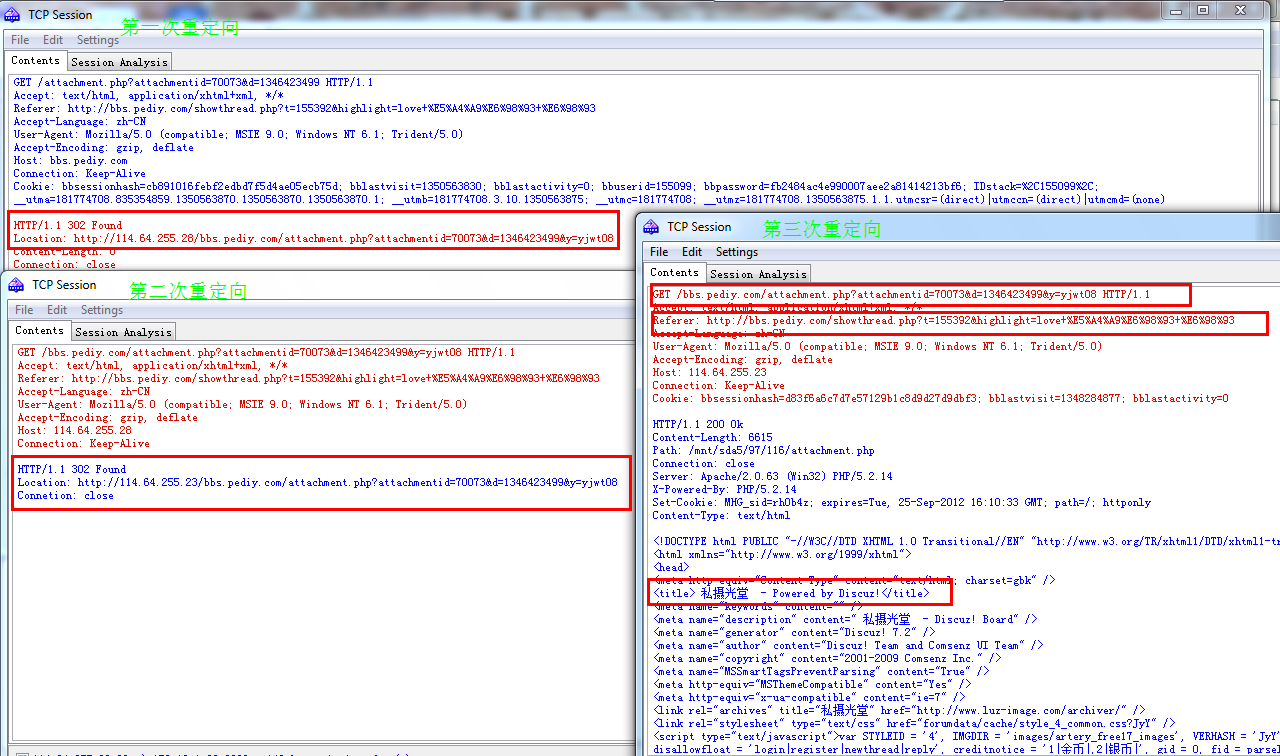Select the Contents tab in the right window
Image resolution: width=1280 pixels, height=756 pixels.
[675, 273]
